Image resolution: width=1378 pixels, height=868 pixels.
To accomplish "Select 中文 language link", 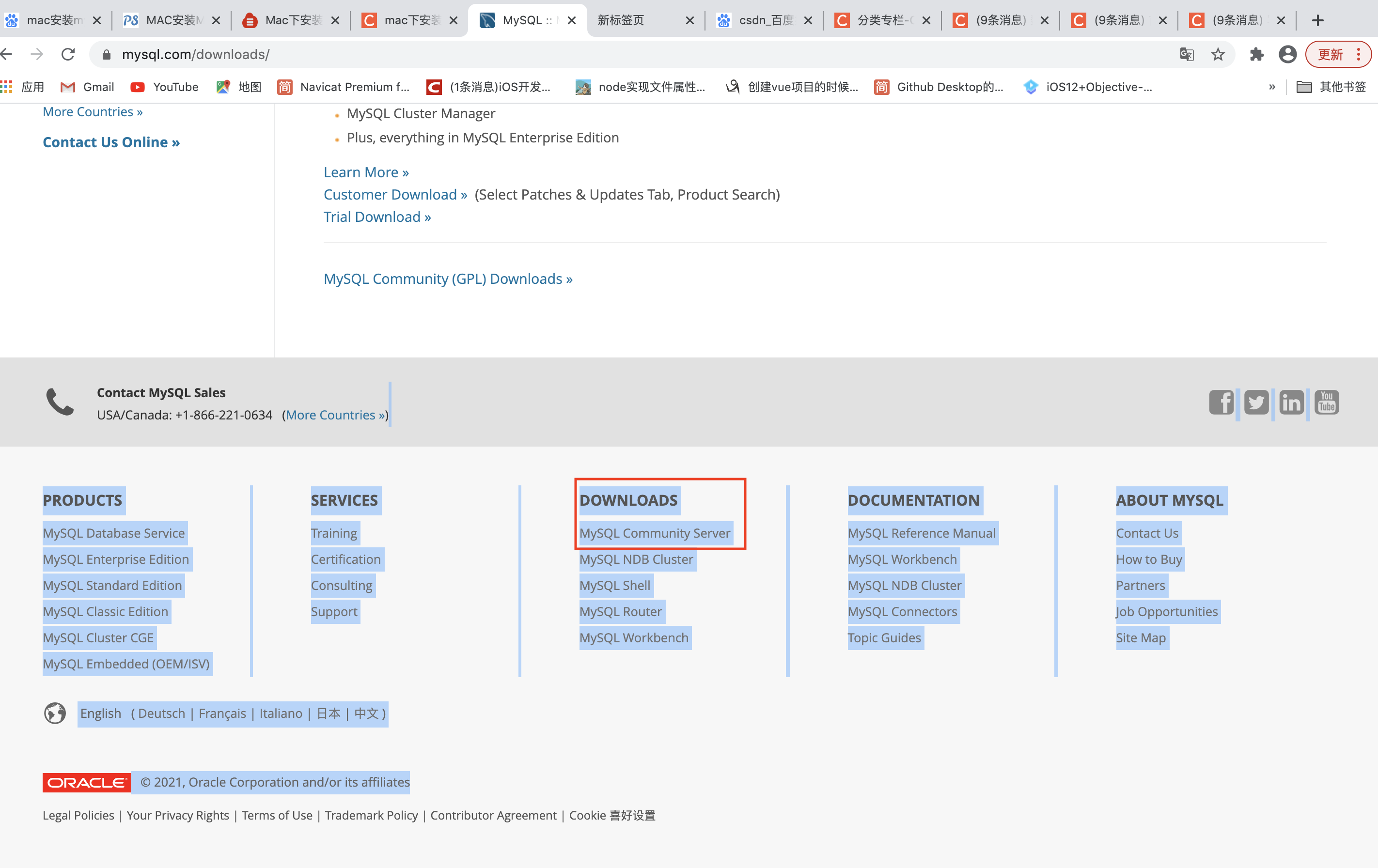I will click(366, 713).
